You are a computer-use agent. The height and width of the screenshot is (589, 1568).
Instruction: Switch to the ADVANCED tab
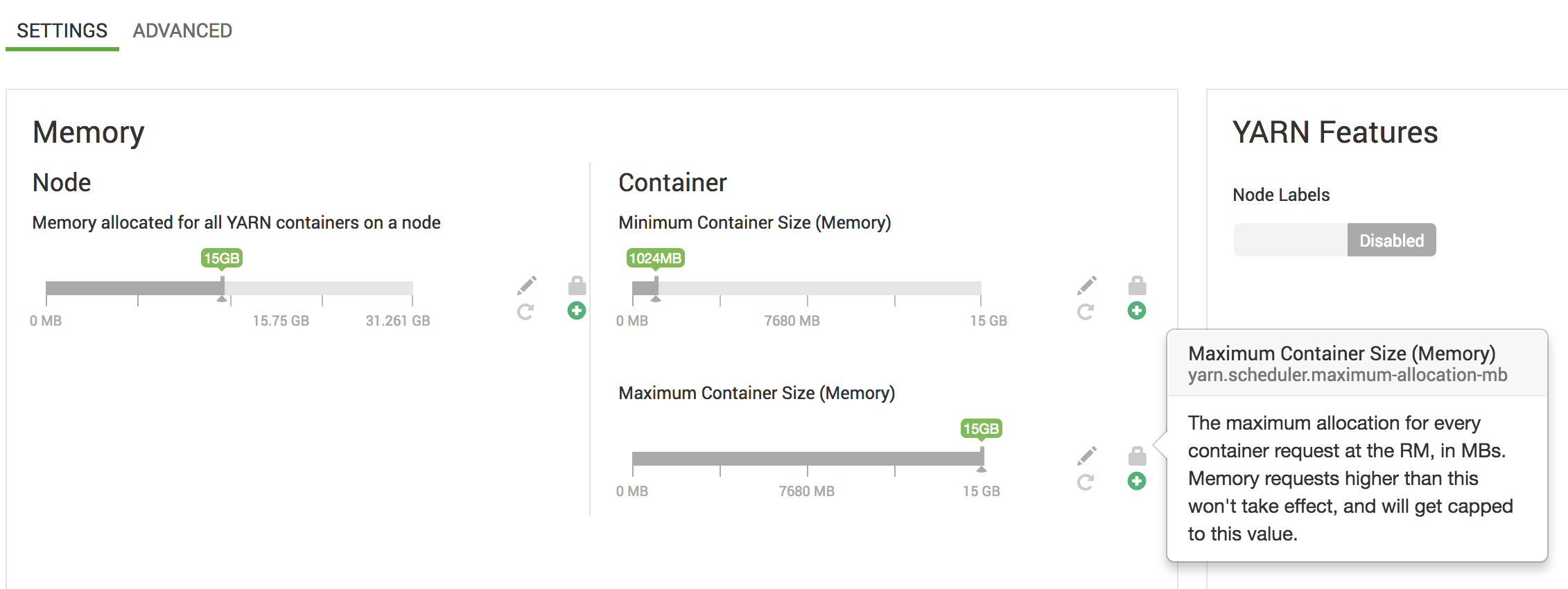(182, 30)
